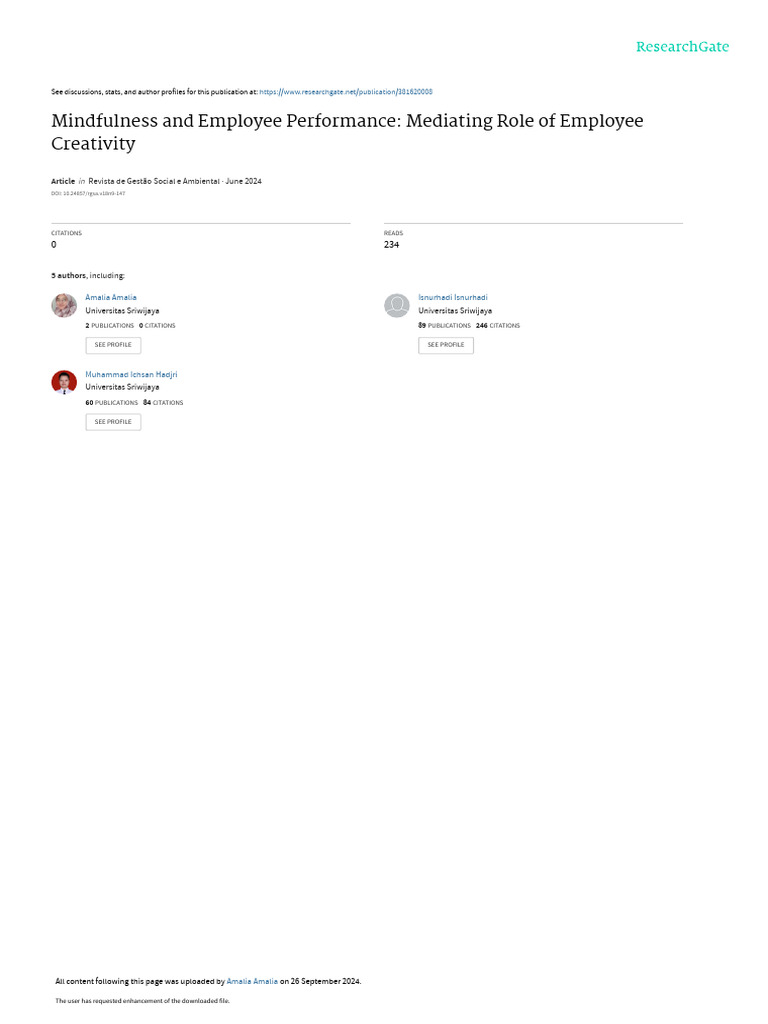Click the 246 citations stat for Isnurhadi
This screenshot has width=768, height=1024.
pos(498,325)
